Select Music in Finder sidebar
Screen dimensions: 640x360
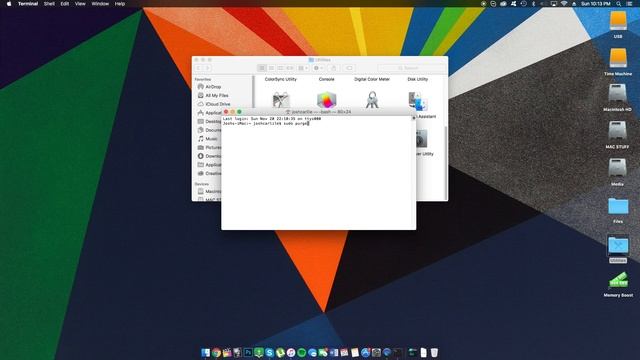click(208, 139)
